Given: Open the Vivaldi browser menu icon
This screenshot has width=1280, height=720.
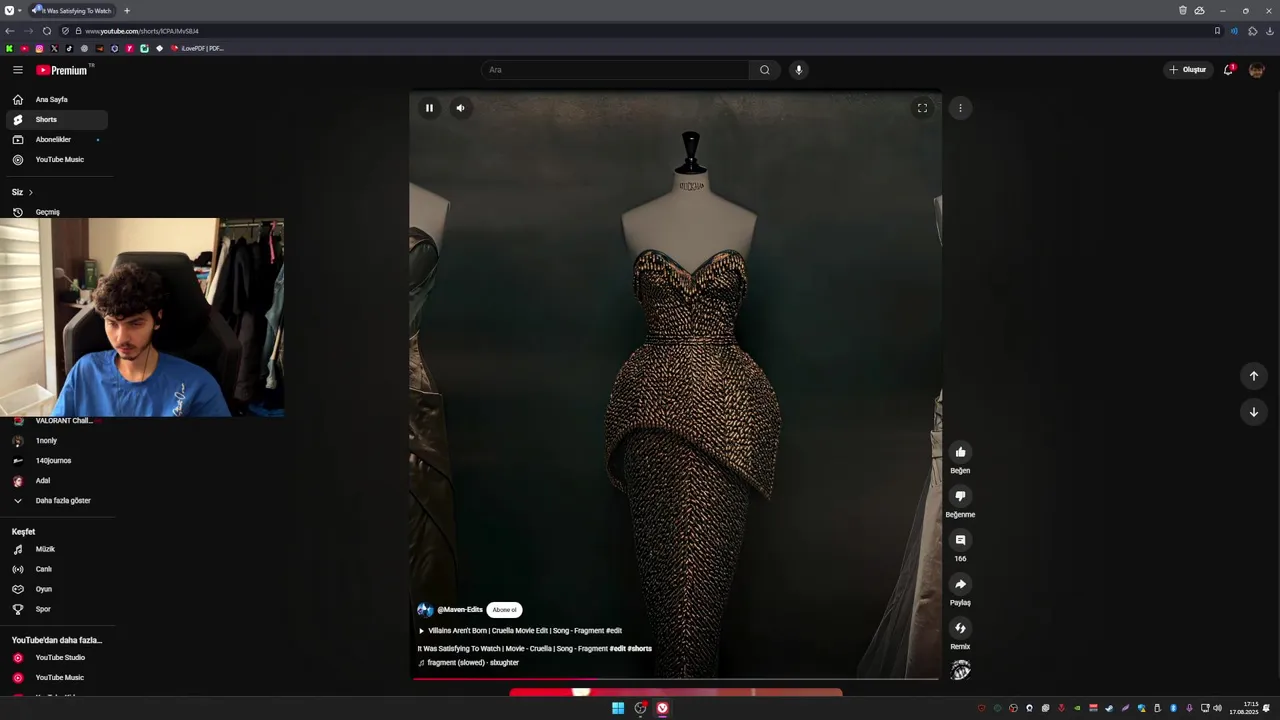Looking at the screenshot, I should tap(9, 10).
